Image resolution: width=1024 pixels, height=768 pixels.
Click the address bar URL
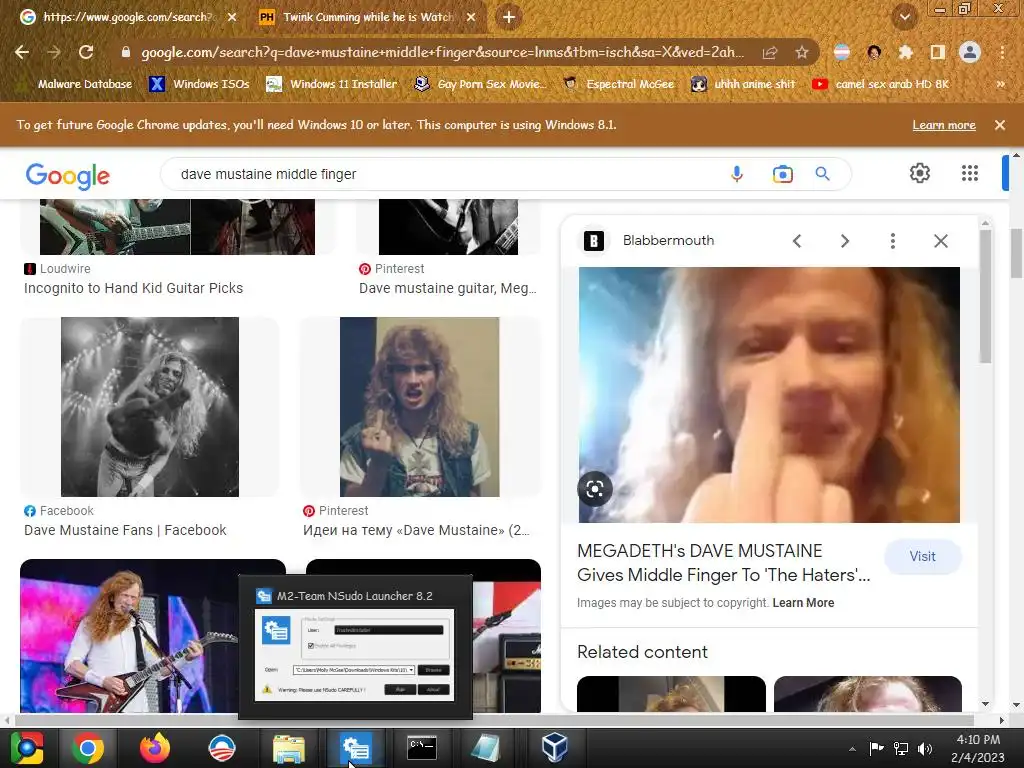[442, 52]
